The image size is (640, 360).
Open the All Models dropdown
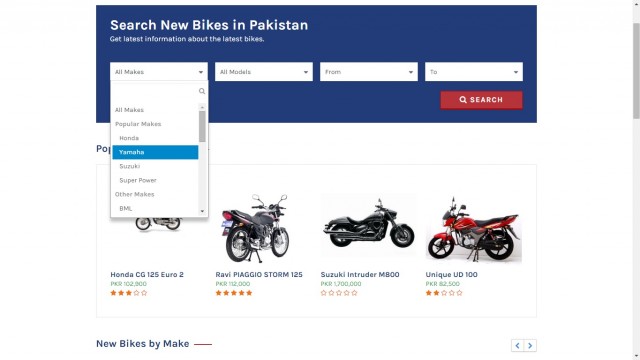[x=264, y=72]
